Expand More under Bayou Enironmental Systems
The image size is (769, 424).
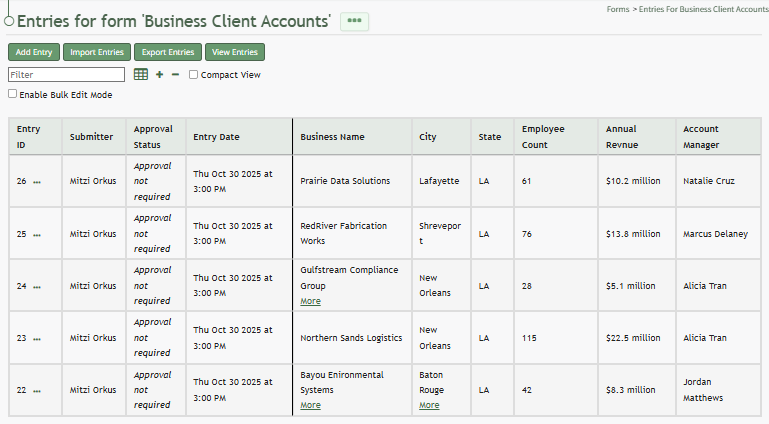(310, 405)
